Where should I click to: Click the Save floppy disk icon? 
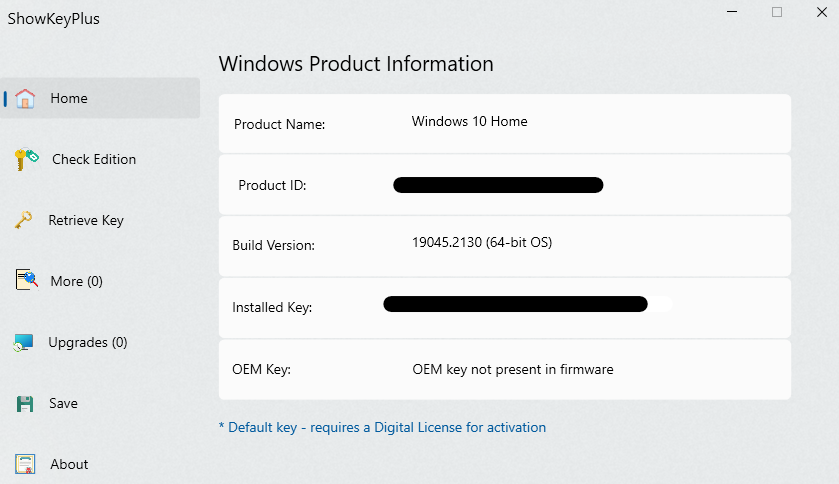26,404
